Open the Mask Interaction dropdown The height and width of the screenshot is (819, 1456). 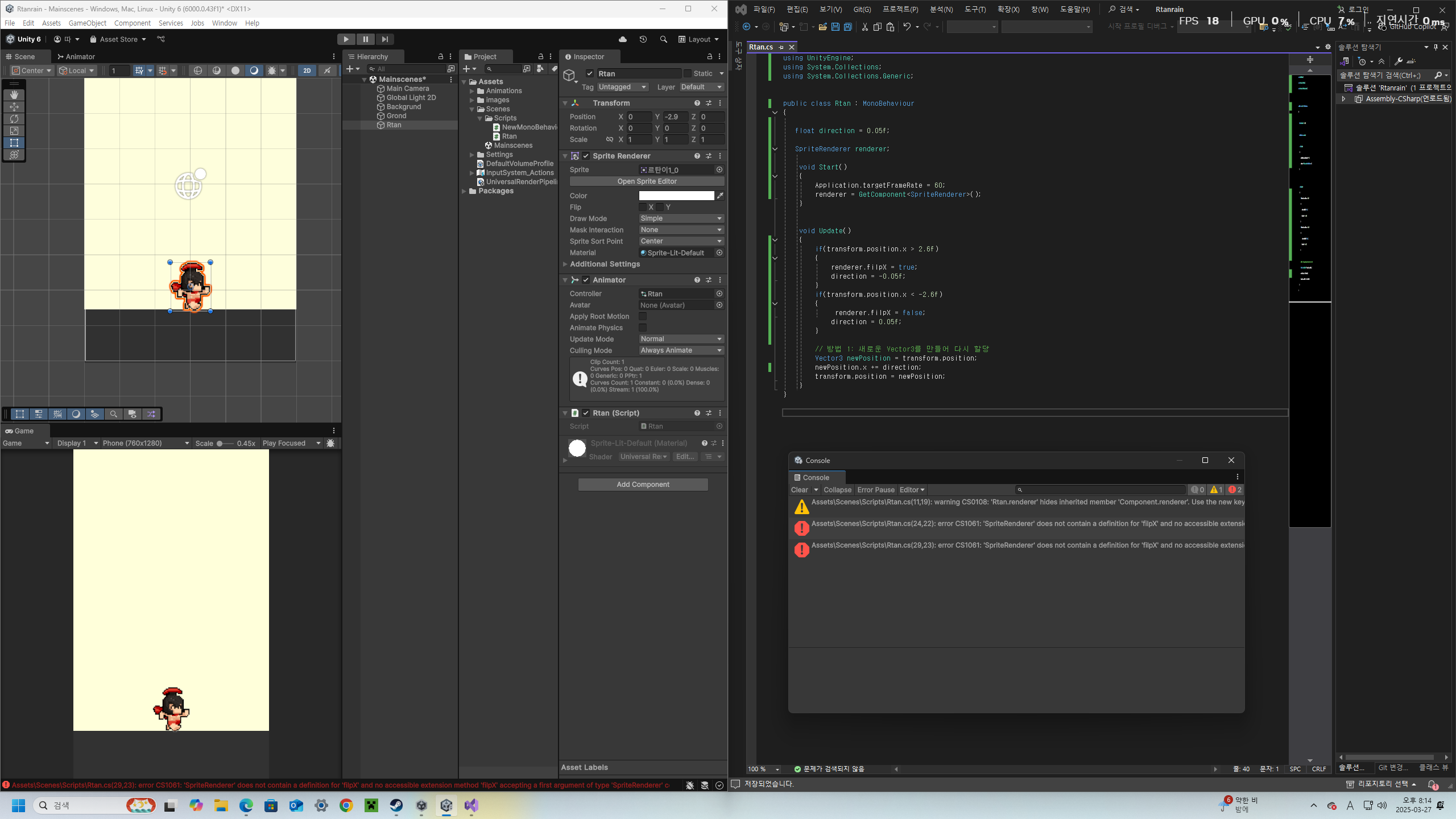(x=681, y=230)
